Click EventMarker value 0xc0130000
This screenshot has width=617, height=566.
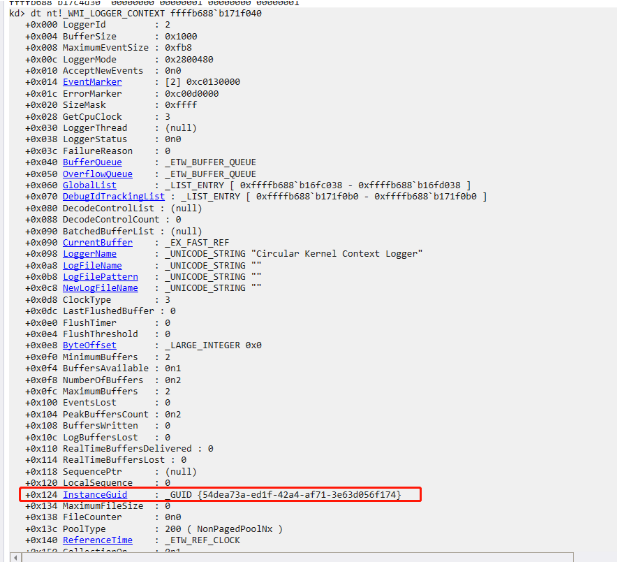pos(213,82)
